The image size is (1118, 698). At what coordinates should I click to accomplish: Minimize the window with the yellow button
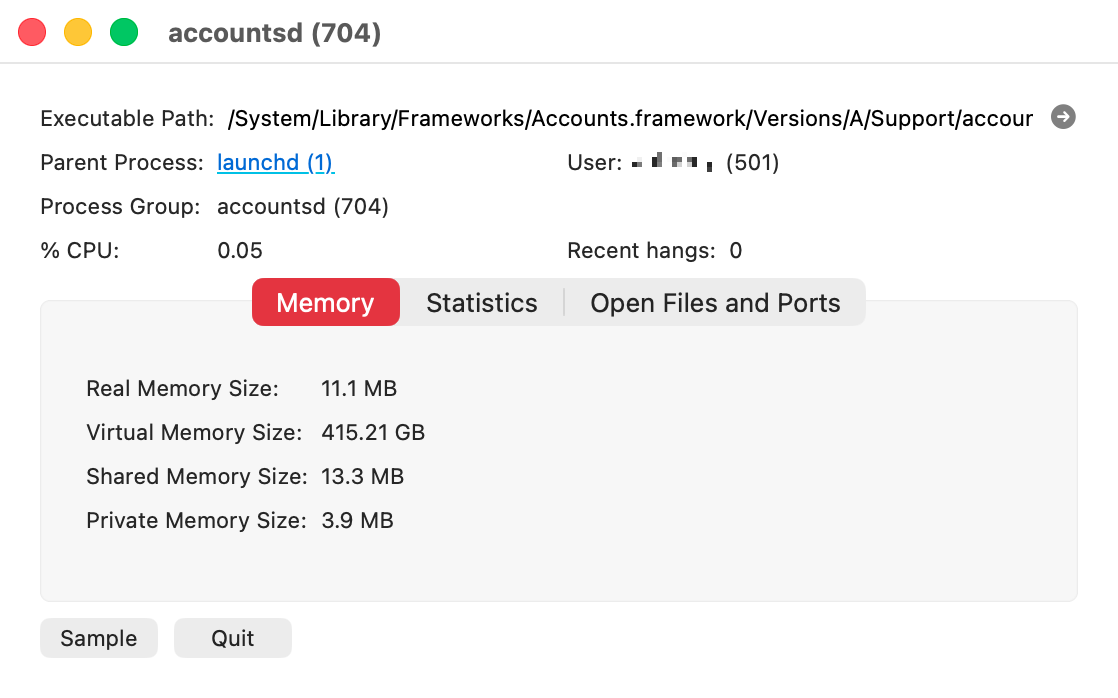tap(78, 33)
